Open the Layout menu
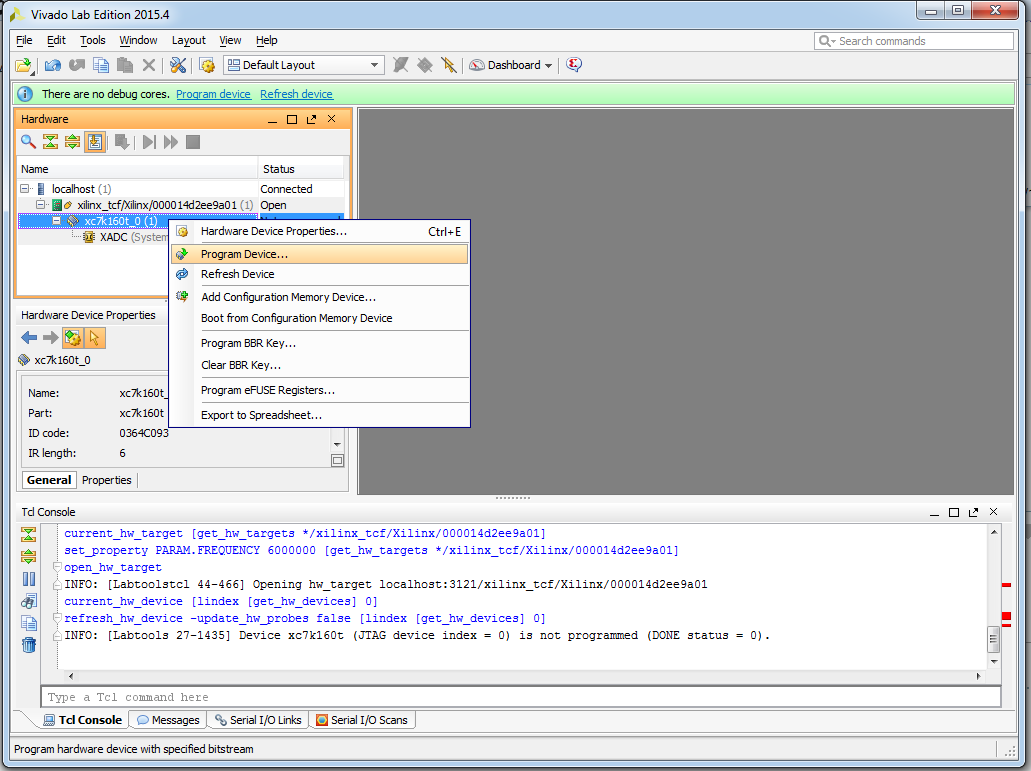 (189, 40)
